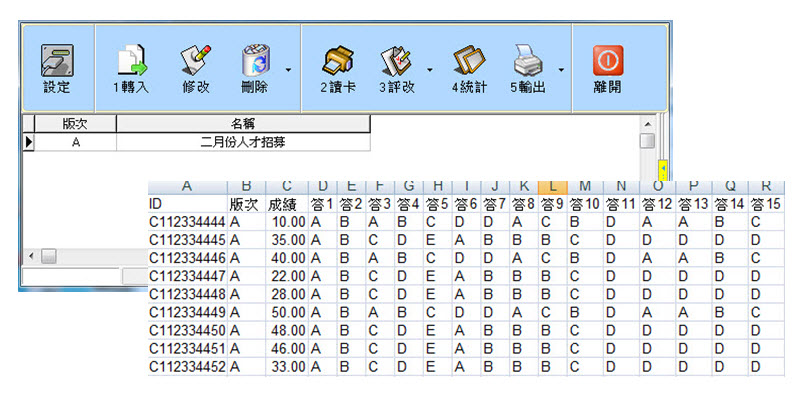Open 4統計 statistics
Screen dimensions: 804x395
(x=469, y=60)
